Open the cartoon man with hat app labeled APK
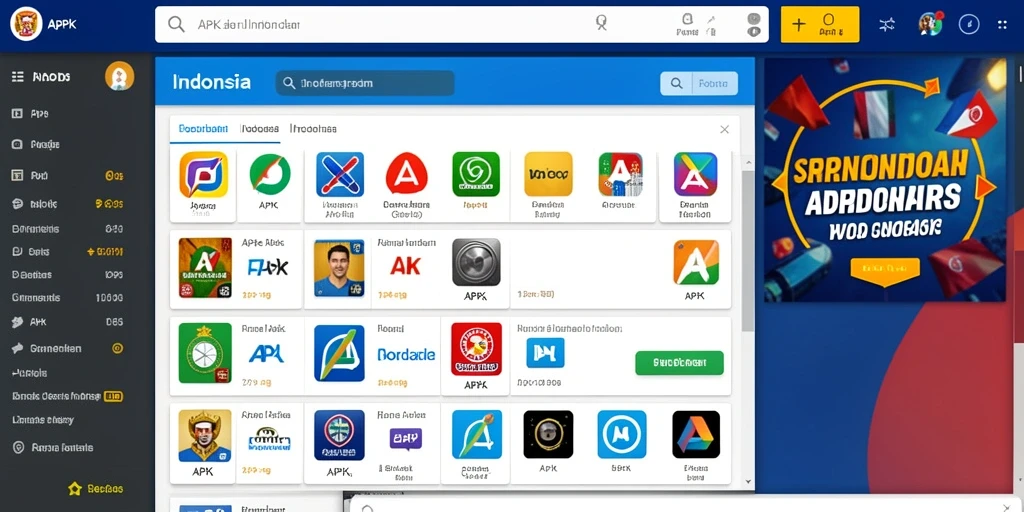 205,436
